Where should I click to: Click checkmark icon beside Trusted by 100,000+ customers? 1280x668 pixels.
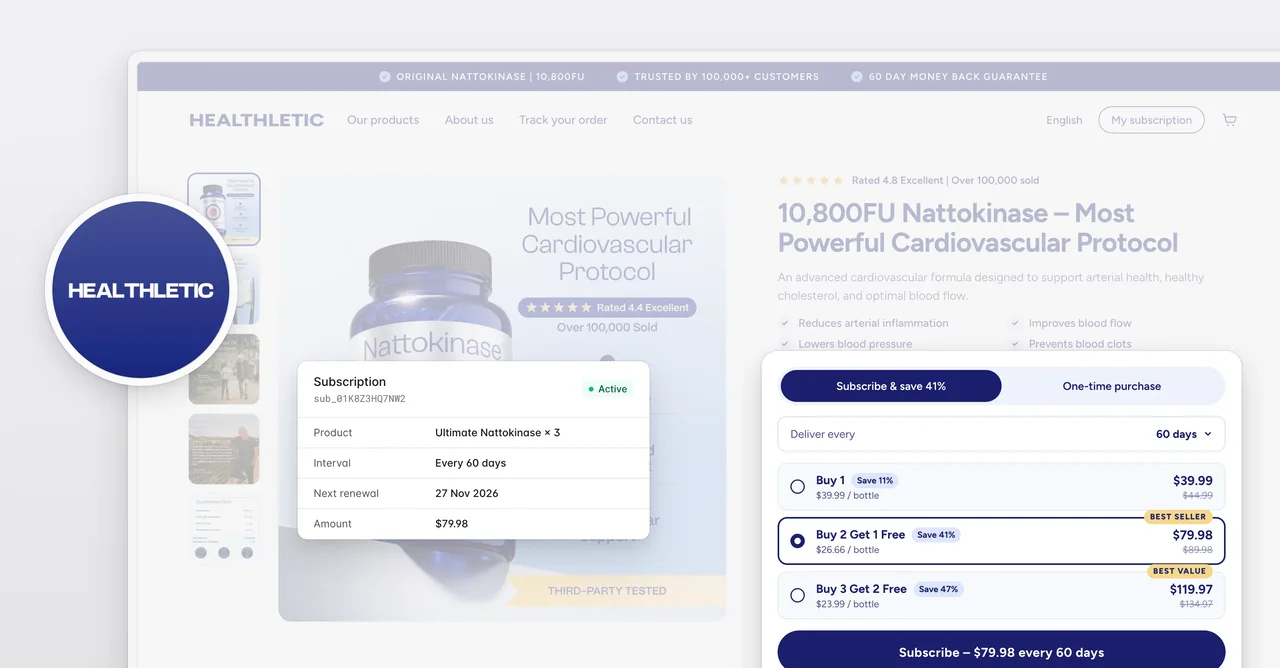(x=622, y=76)
